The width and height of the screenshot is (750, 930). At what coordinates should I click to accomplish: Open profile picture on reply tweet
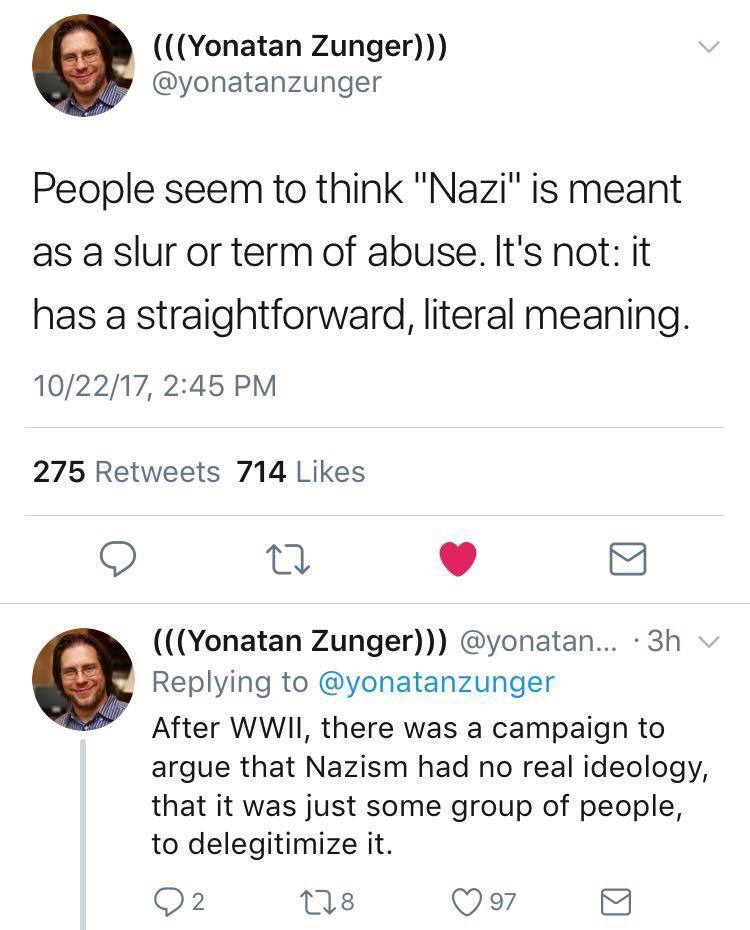pyautogui.click(x=83, y=678)
